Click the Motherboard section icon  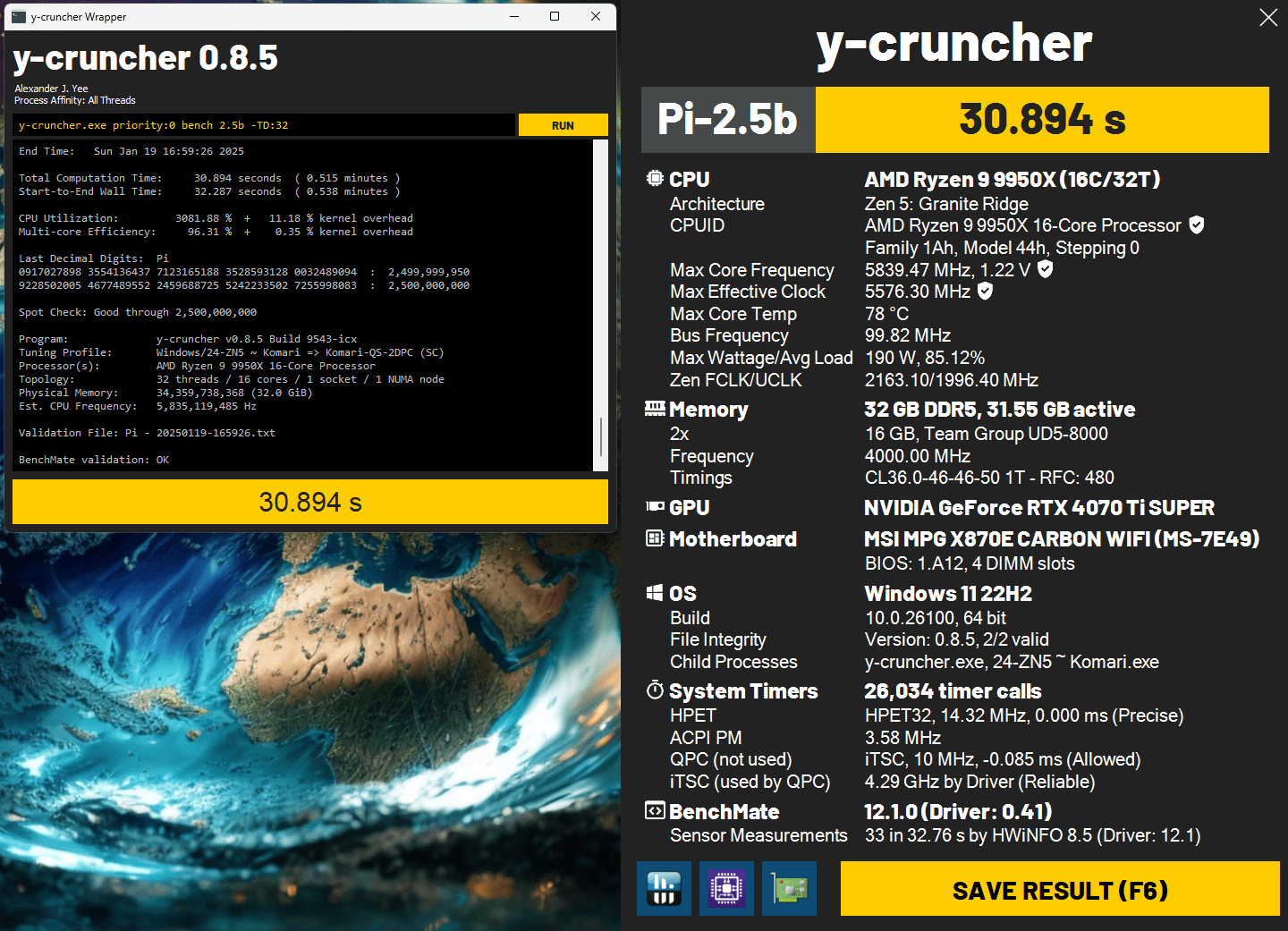[x=656, y=538]
